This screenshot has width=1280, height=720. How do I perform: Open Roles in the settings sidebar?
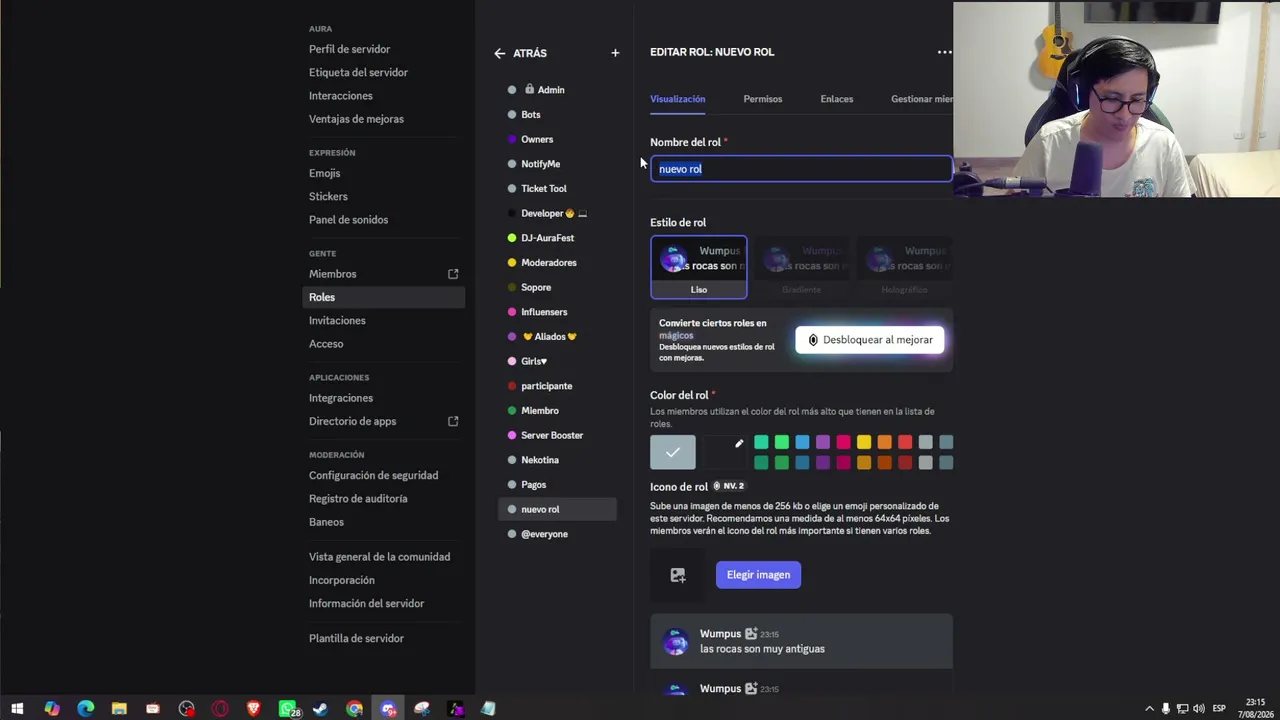coord(384,297)
